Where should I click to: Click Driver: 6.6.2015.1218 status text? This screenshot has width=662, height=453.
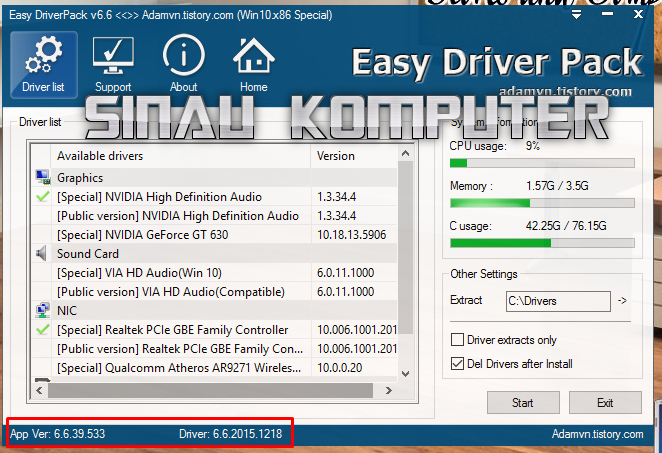tap(231, 434)
